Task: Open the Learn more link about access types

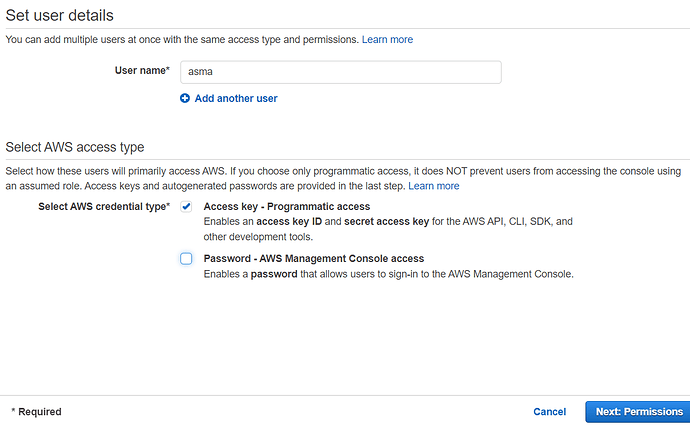Action: [x=433, y=186]
